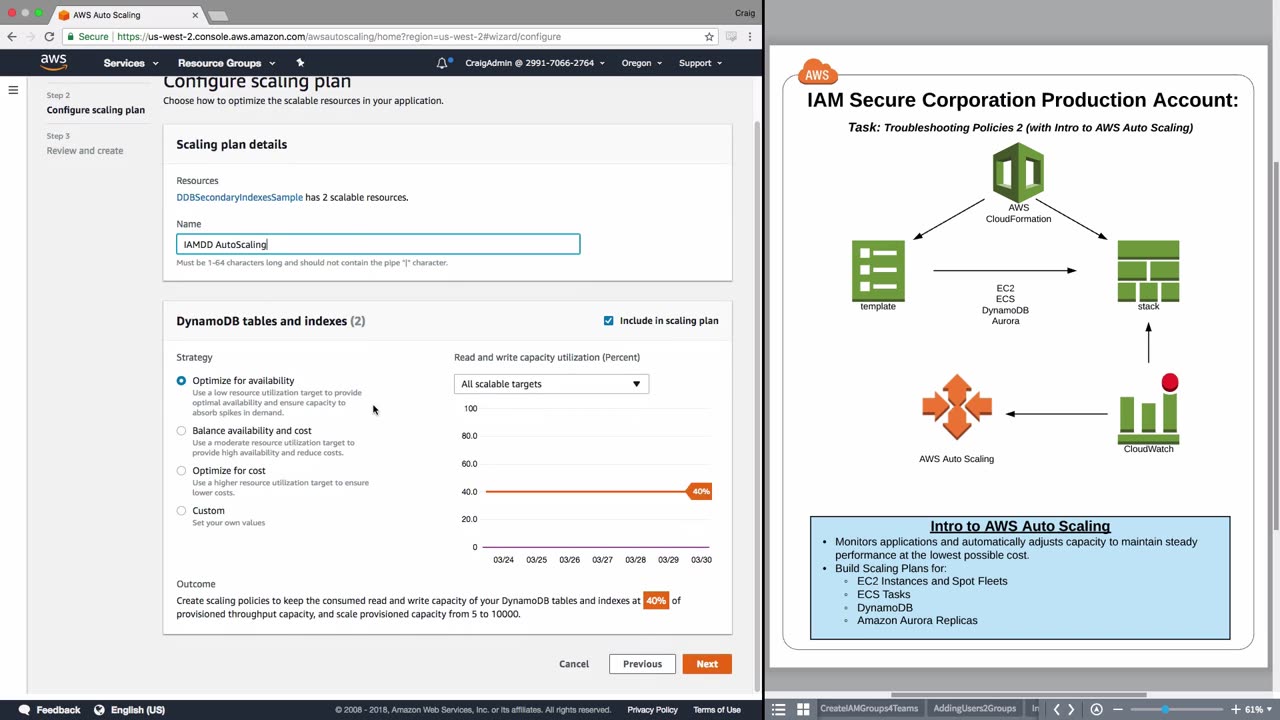Click the Craig profile name in Chrome
The height and width of the screenshot is (720, 1280).
tap(745, 13)
